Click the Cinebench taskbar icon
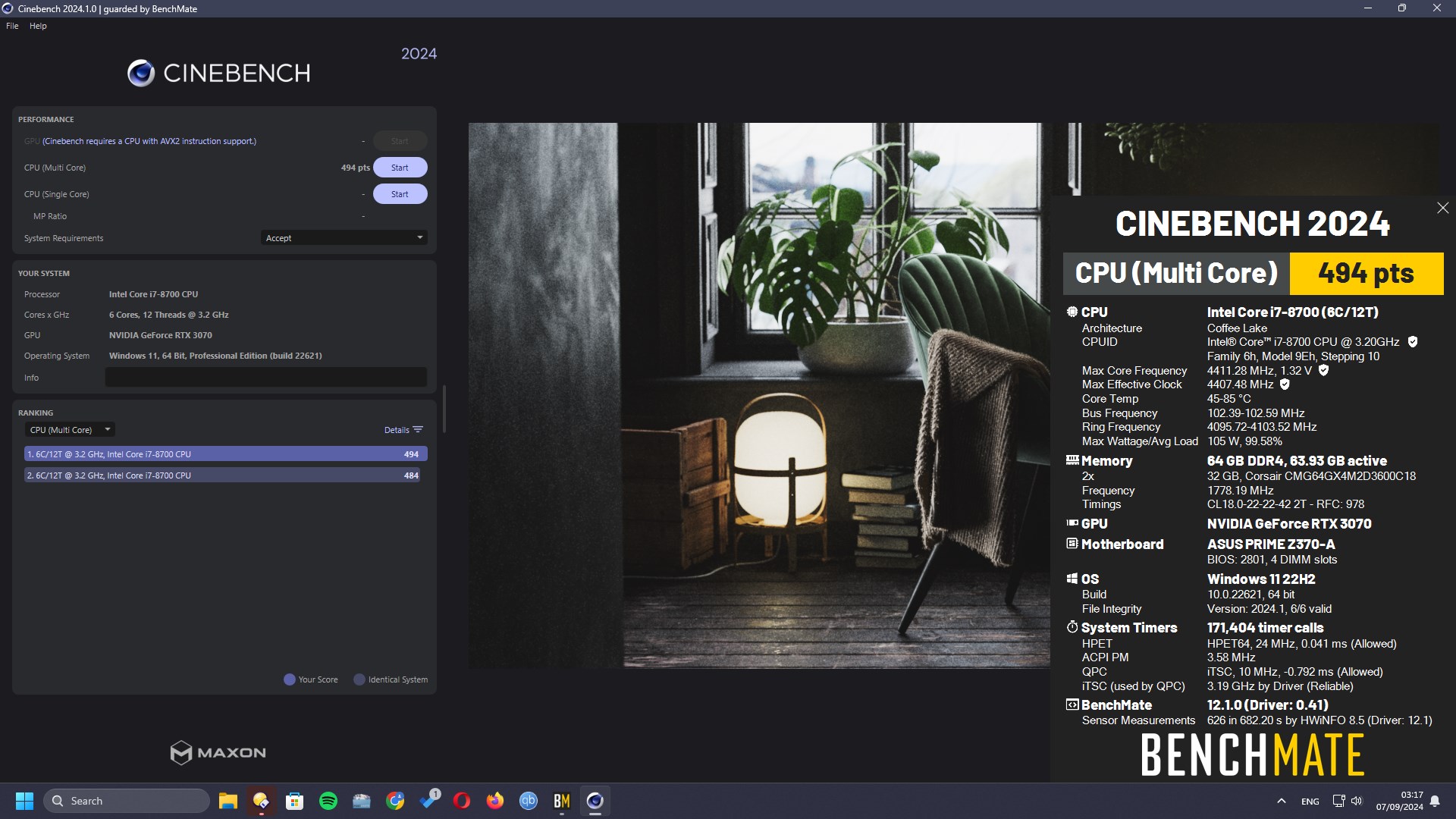Screen dimensions: 1456x819 point(595,801)
